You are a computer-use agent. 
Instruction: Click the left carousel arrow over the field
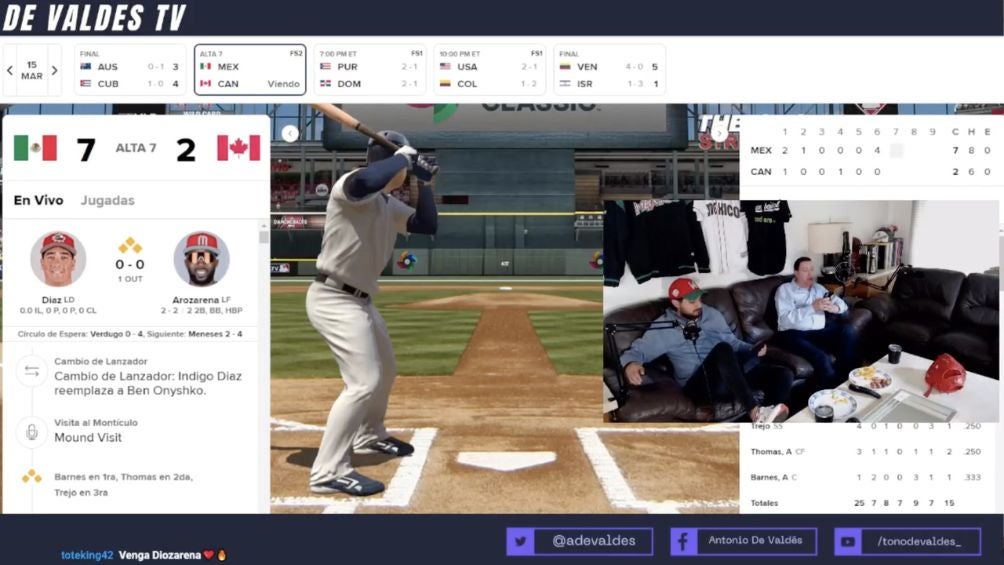(290, 133)
